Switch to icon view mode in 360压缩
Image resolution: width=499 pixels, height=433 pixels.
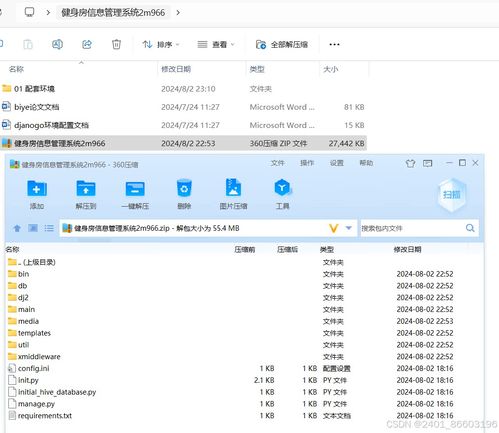pyautogui.click(x=33, y=228)
